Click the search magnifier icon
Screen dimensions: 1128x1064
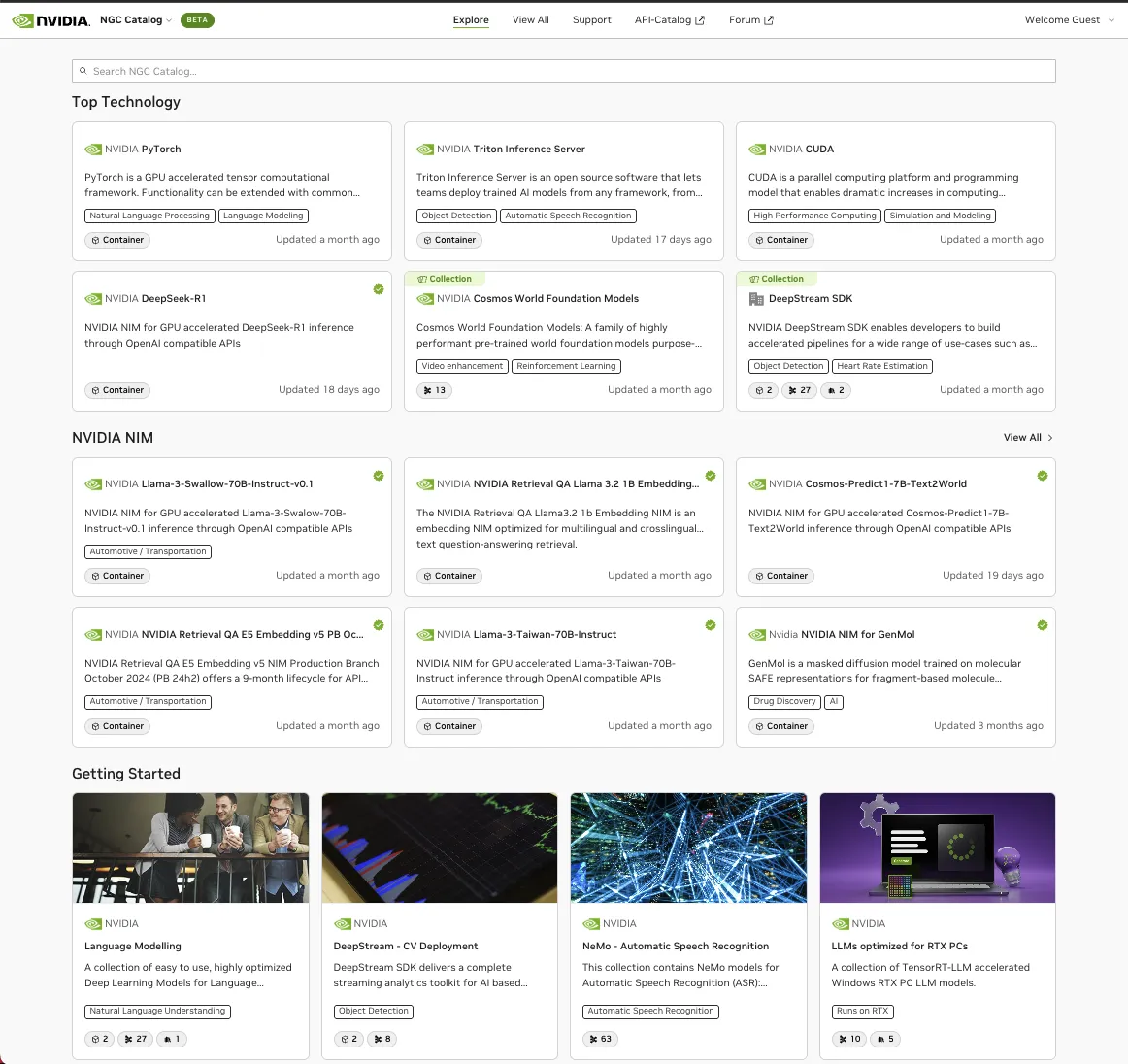(x=83, y=71)
